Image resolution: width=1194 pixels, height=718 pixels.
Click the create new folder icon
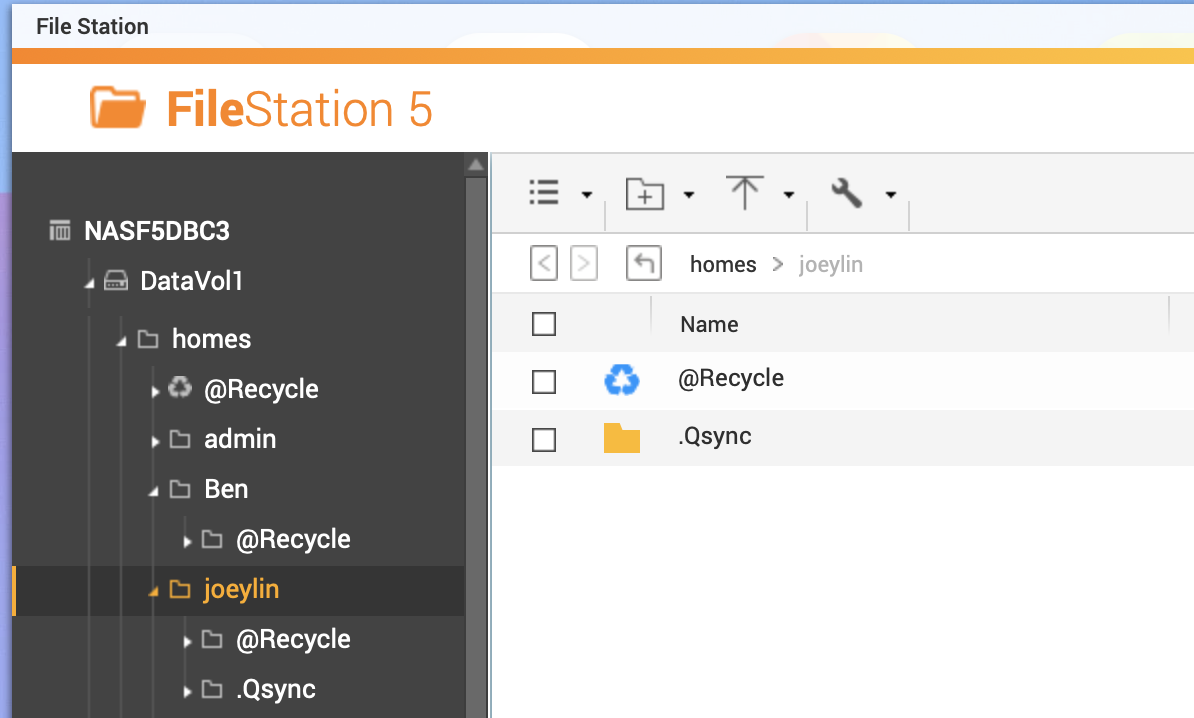(x=645, y=193)
